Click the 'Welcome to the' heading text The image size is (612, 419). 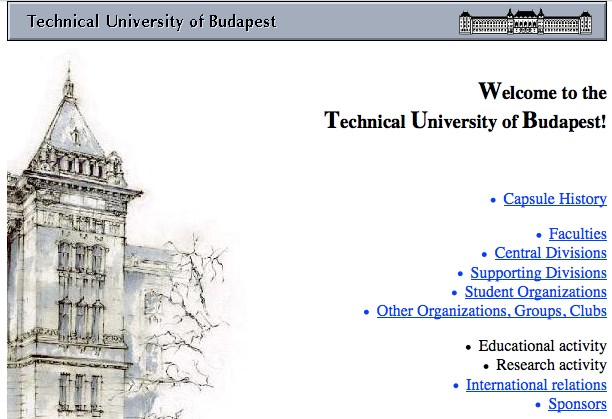tap(543, 92)
